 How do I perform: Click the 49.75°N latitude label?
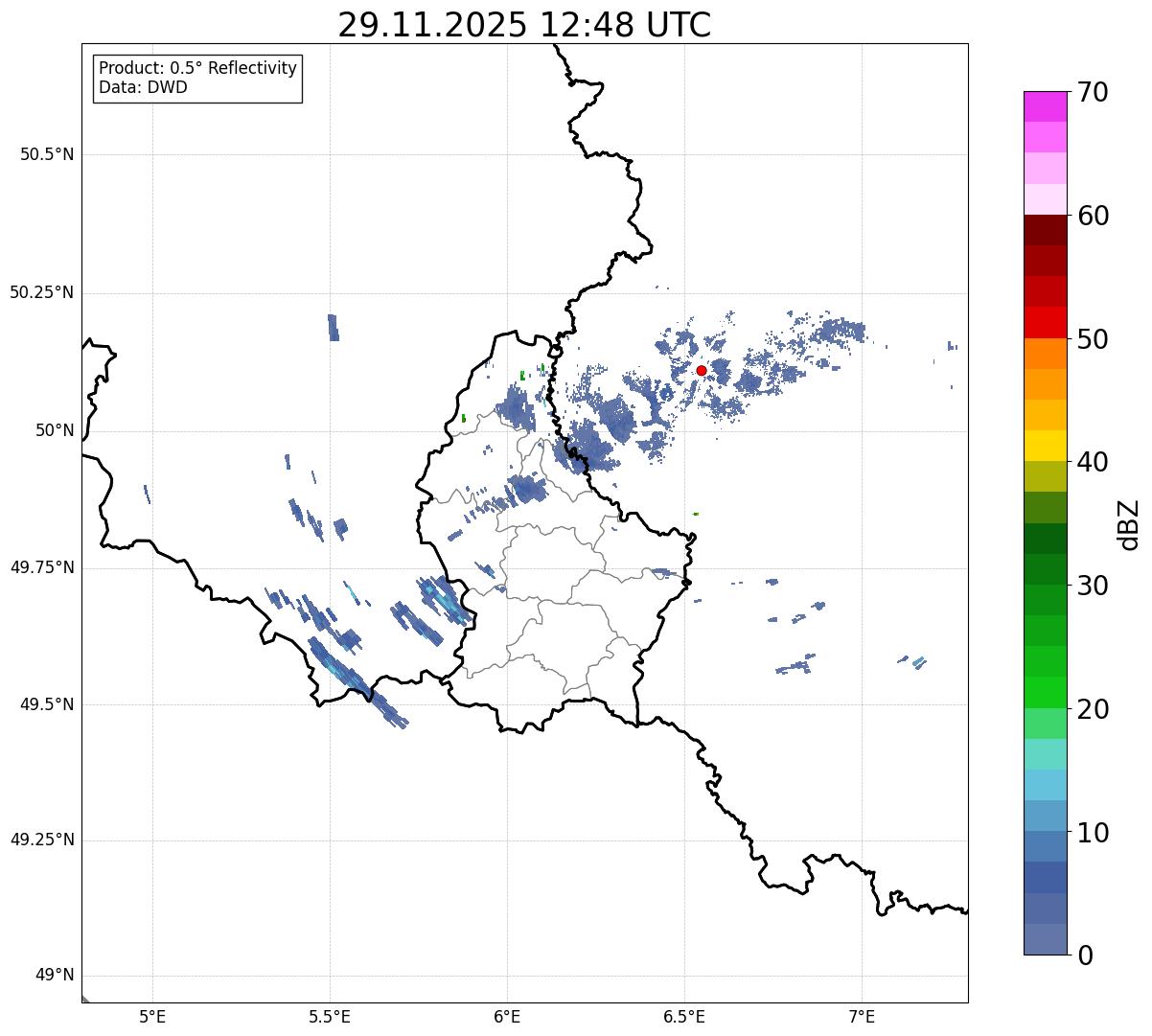pyautogui.click(x=42, y=567)
